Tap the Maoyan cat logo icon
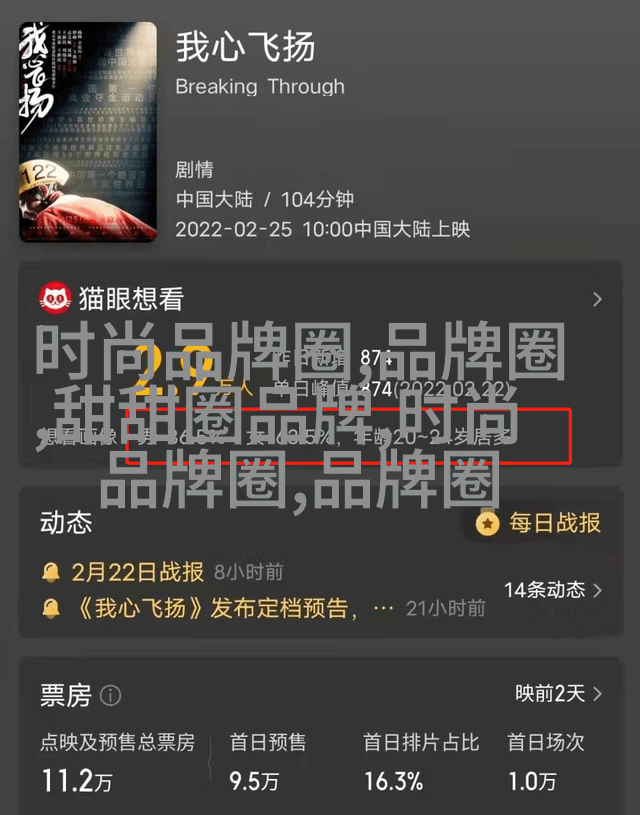This screenshot has height=815, width=640. click(56, 299)
